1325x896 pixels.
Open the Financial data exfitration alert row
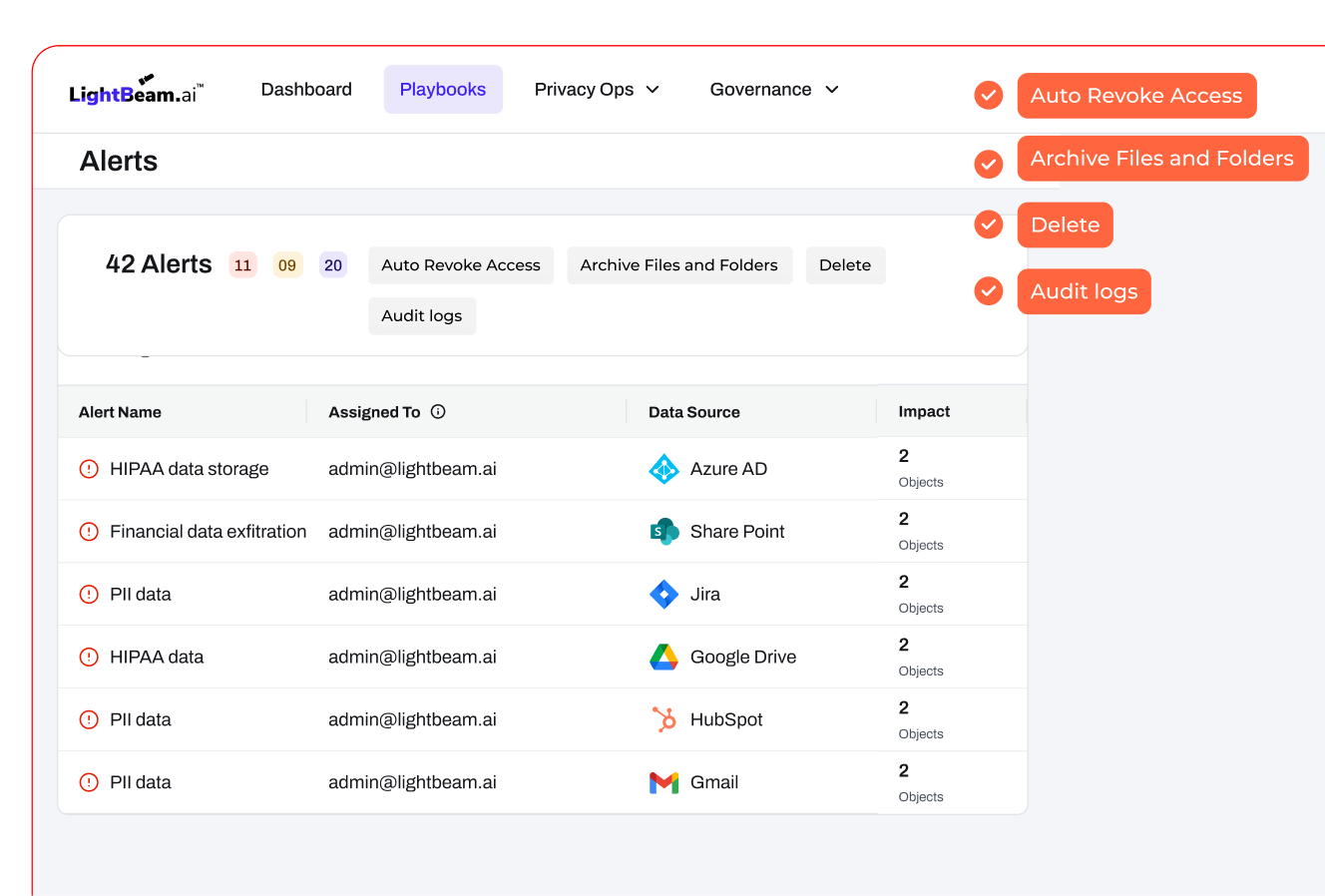click(x=208, y=532)
